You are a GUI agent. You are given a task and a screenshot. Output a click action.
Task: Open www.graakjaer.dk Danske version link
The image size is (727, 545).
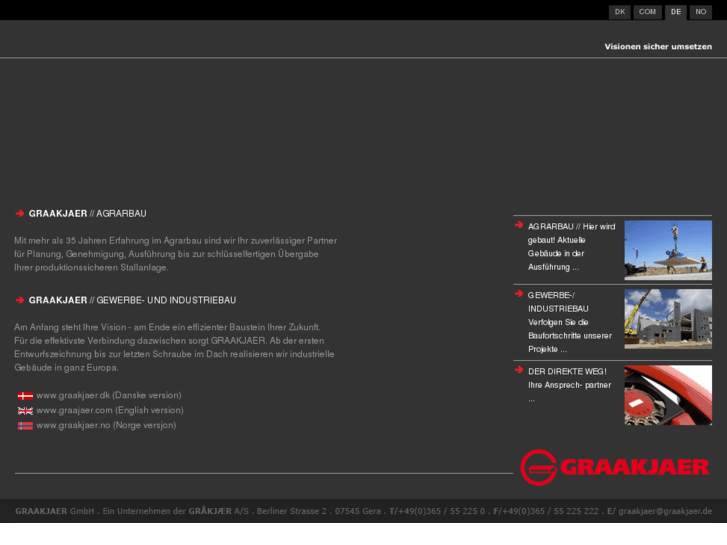pyautogui.click(x=109, y=395)
